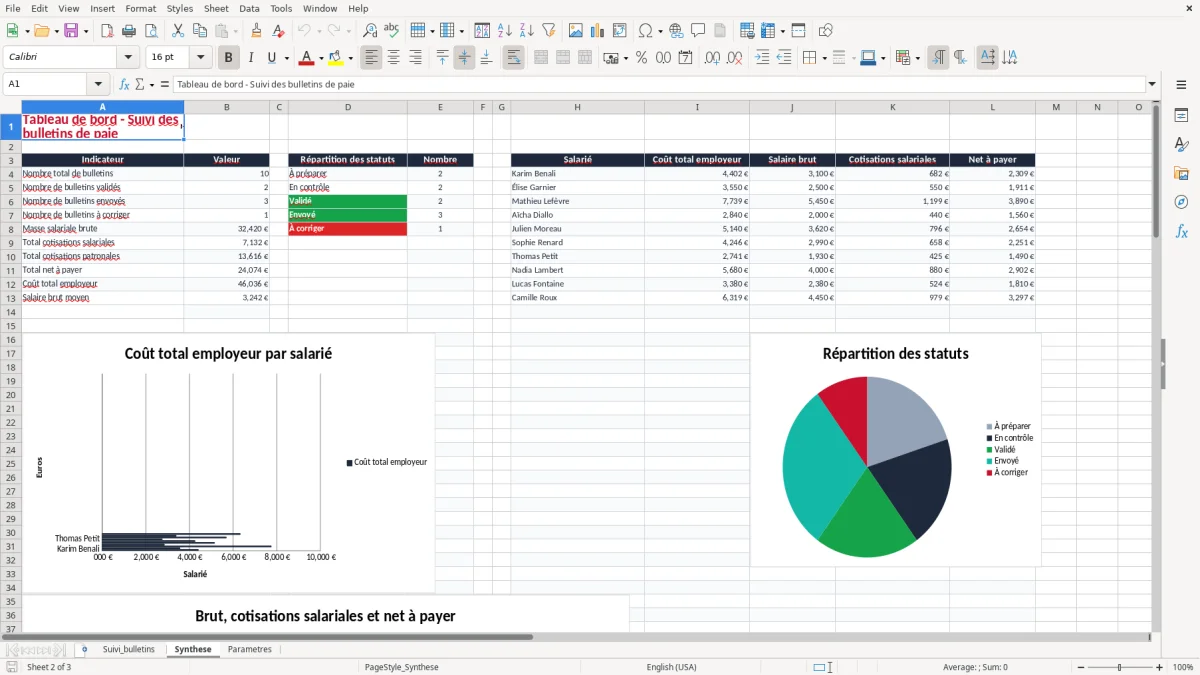Click the Add Decimal Place icon

point(712,58)
